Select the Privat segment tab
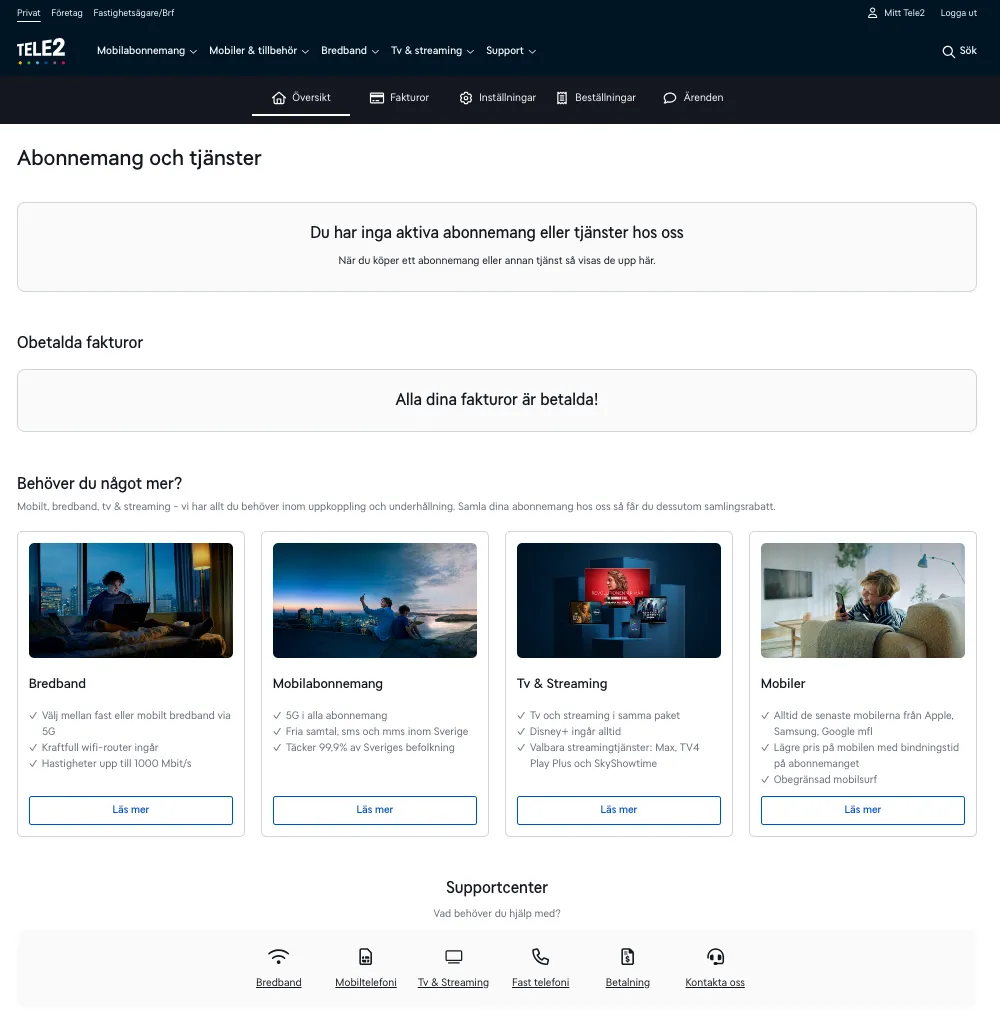The width and height of the screenshot is (1000, 1024). click(29, 13)
